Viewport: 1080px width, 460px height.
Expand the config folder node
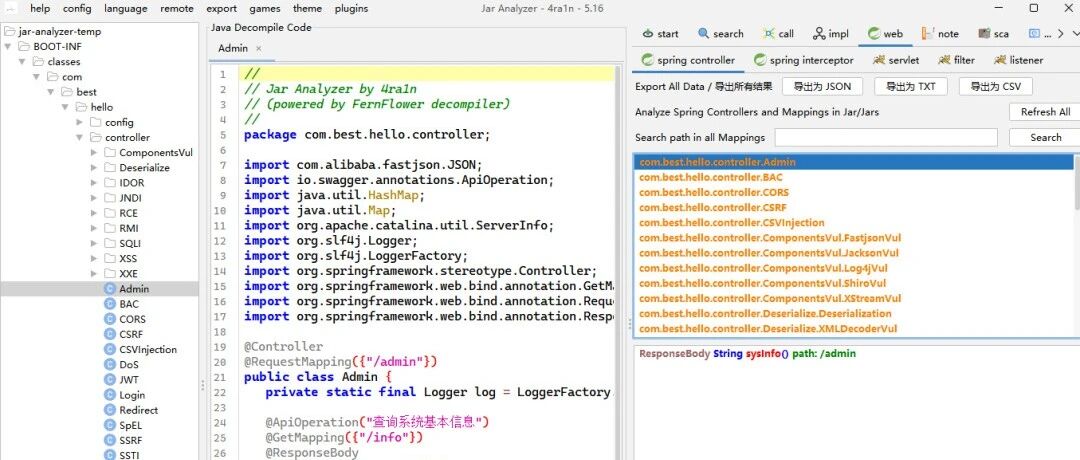pyautogui.click(x=80, y=122)
